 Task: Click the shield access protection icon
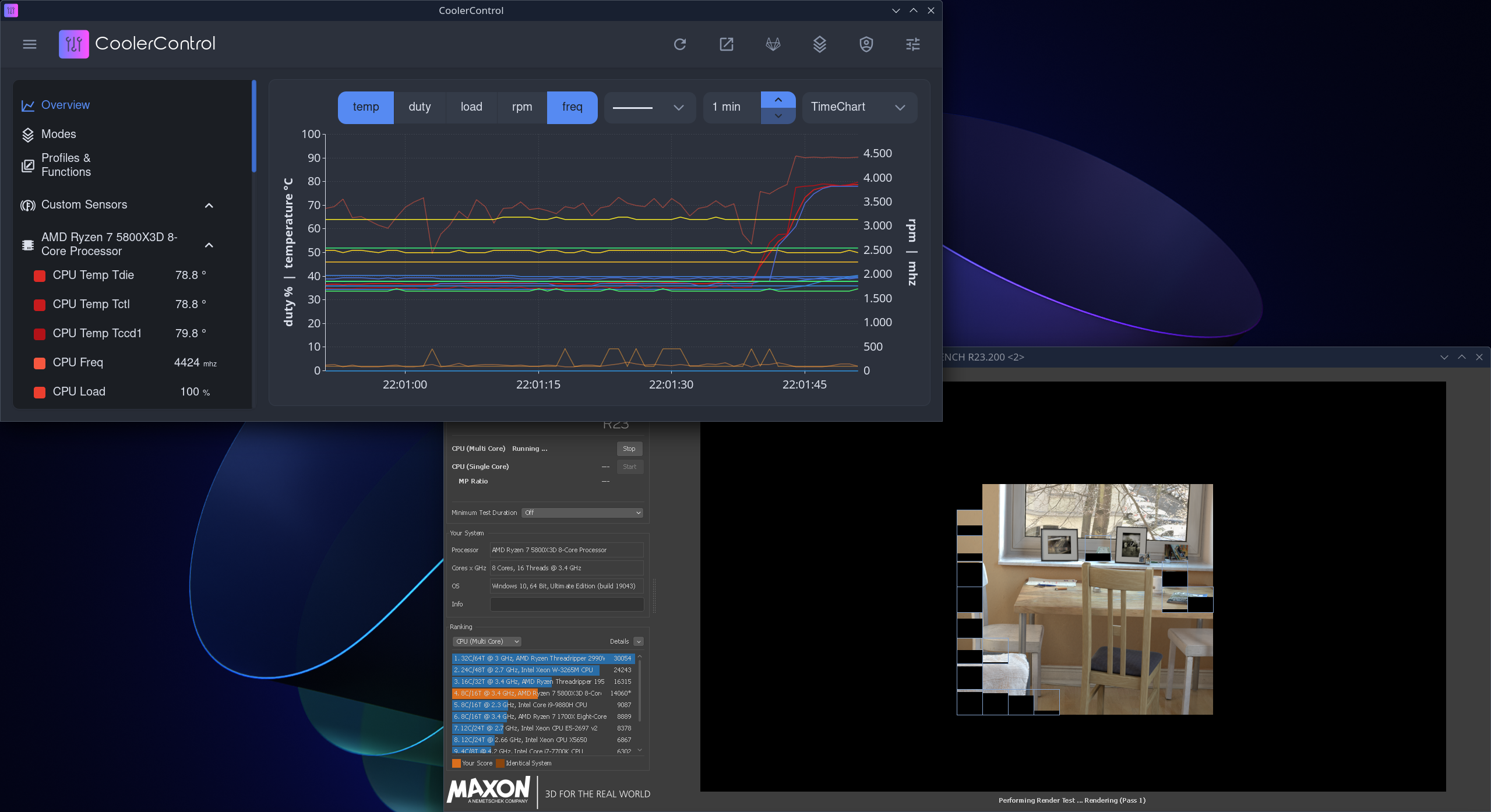(x=866, y=44)
